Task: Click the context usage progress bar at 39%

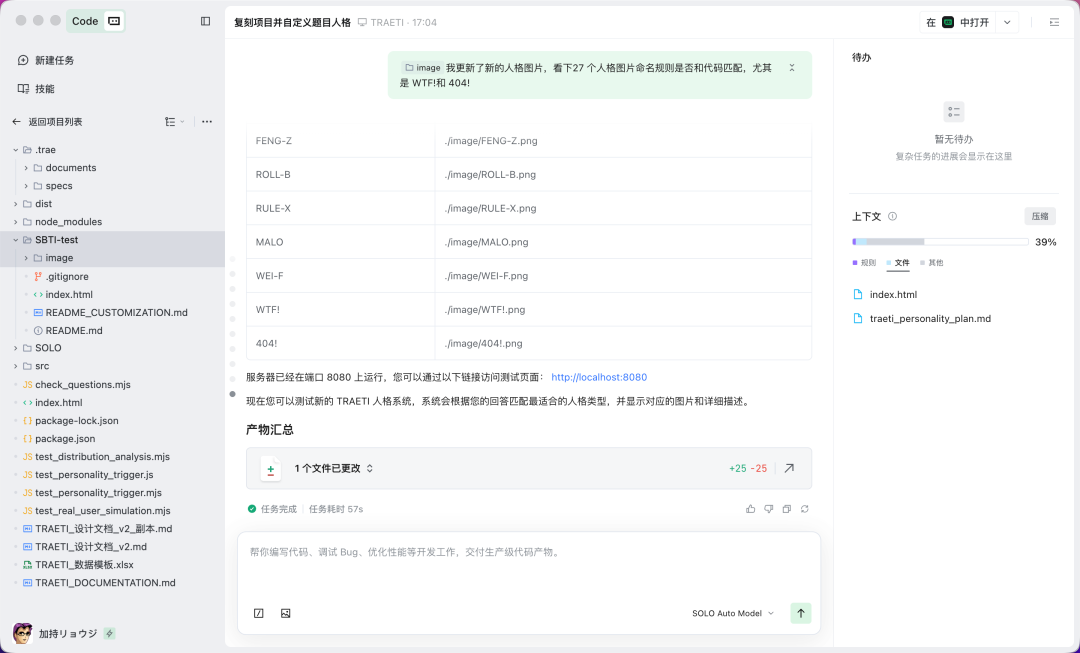Action: coord(940,241)
